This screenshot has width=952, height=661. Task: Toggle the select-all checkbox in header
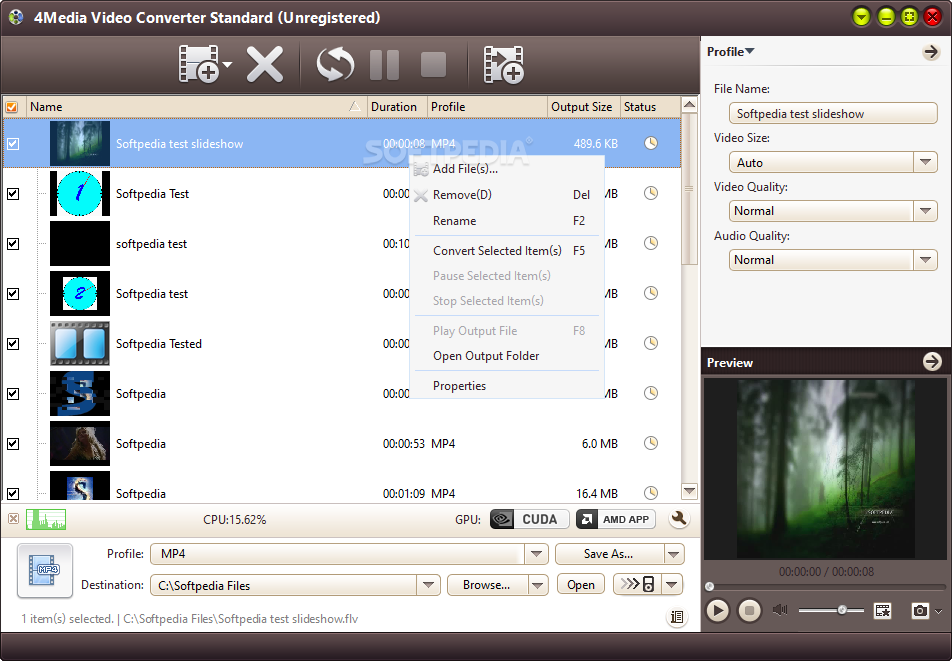click(x=12, y=107)
